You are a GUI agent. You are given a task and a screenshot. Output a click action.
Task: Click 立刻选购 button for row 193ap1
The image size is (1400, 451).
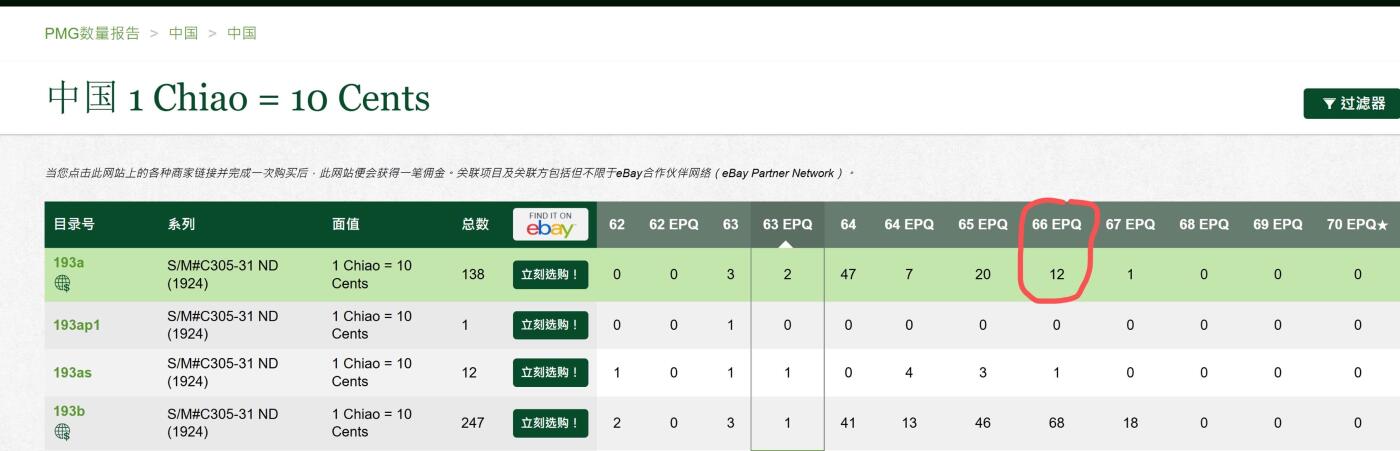[x=550, y=325]
